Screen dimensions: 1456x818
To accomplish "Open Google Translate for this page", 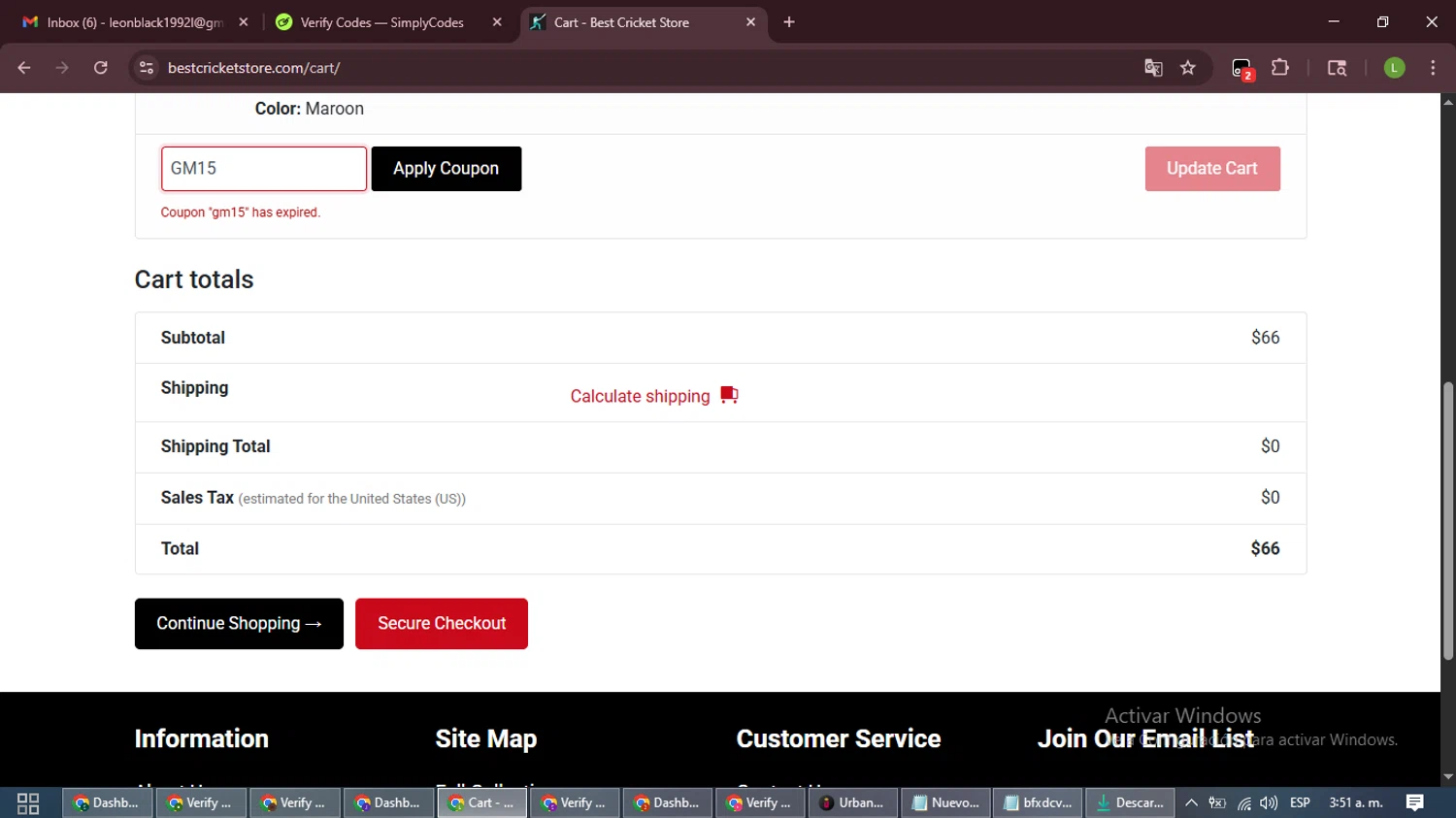I will click(1153, 68).
